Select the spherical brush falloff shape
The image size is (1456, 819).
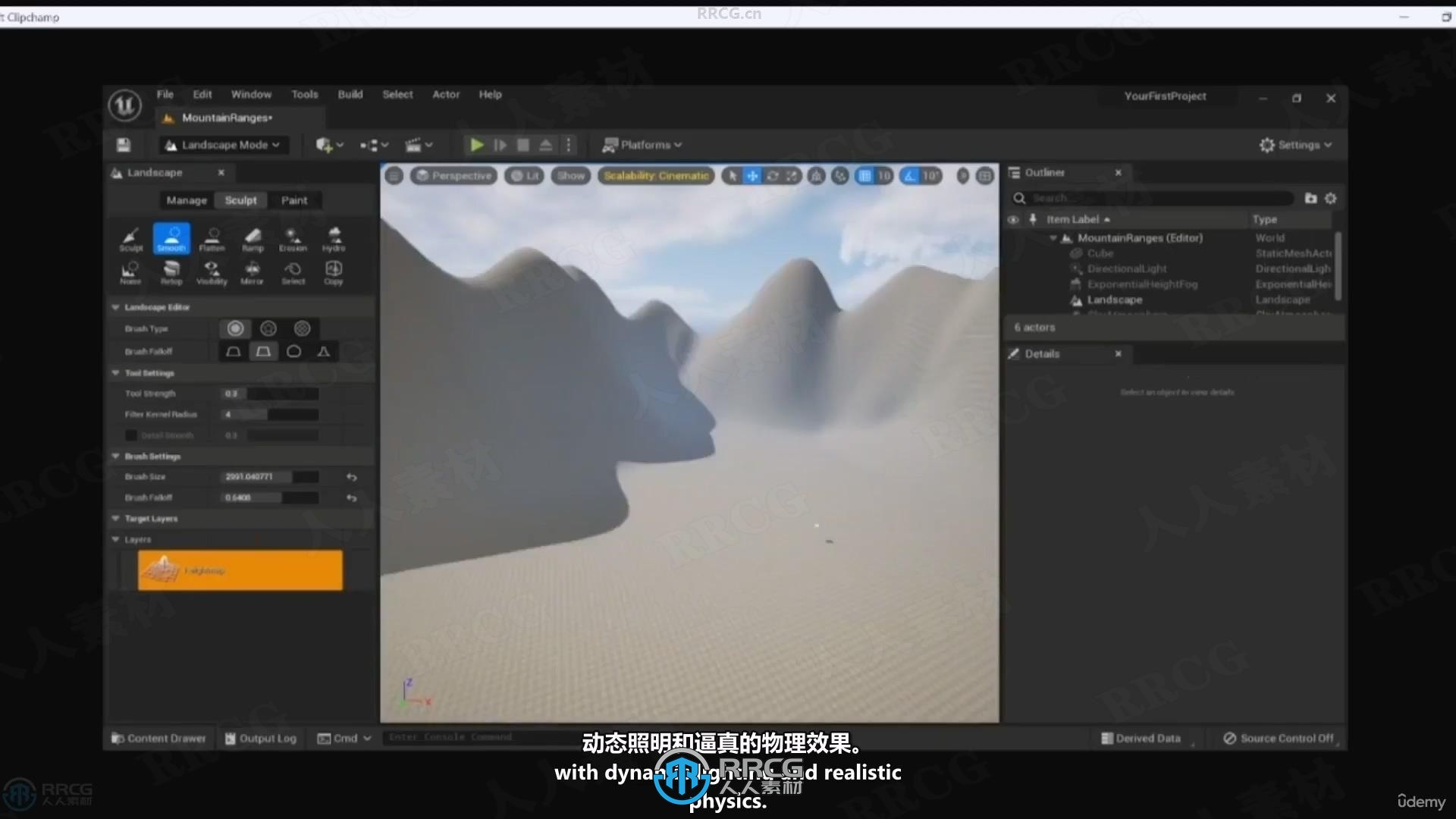[x=293, y=351]
